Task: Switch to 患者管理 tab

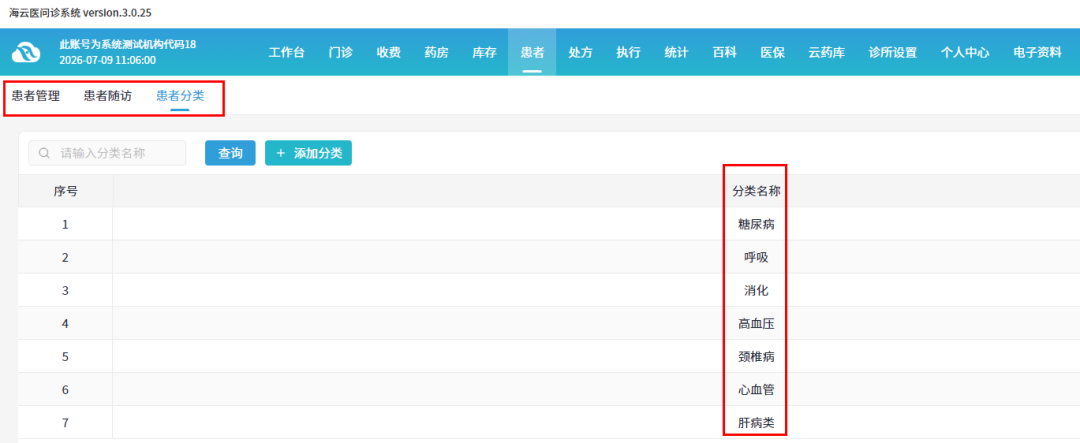Action: click(36, 96)
